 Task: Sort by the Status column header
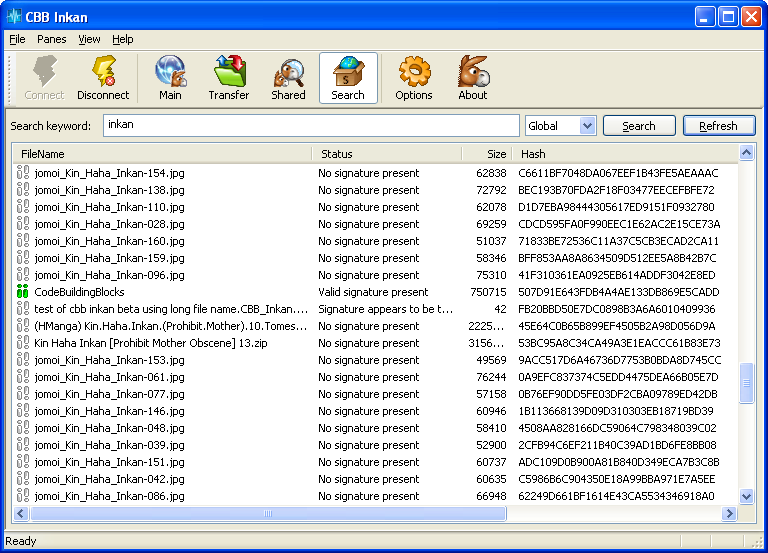pos(386,154)
